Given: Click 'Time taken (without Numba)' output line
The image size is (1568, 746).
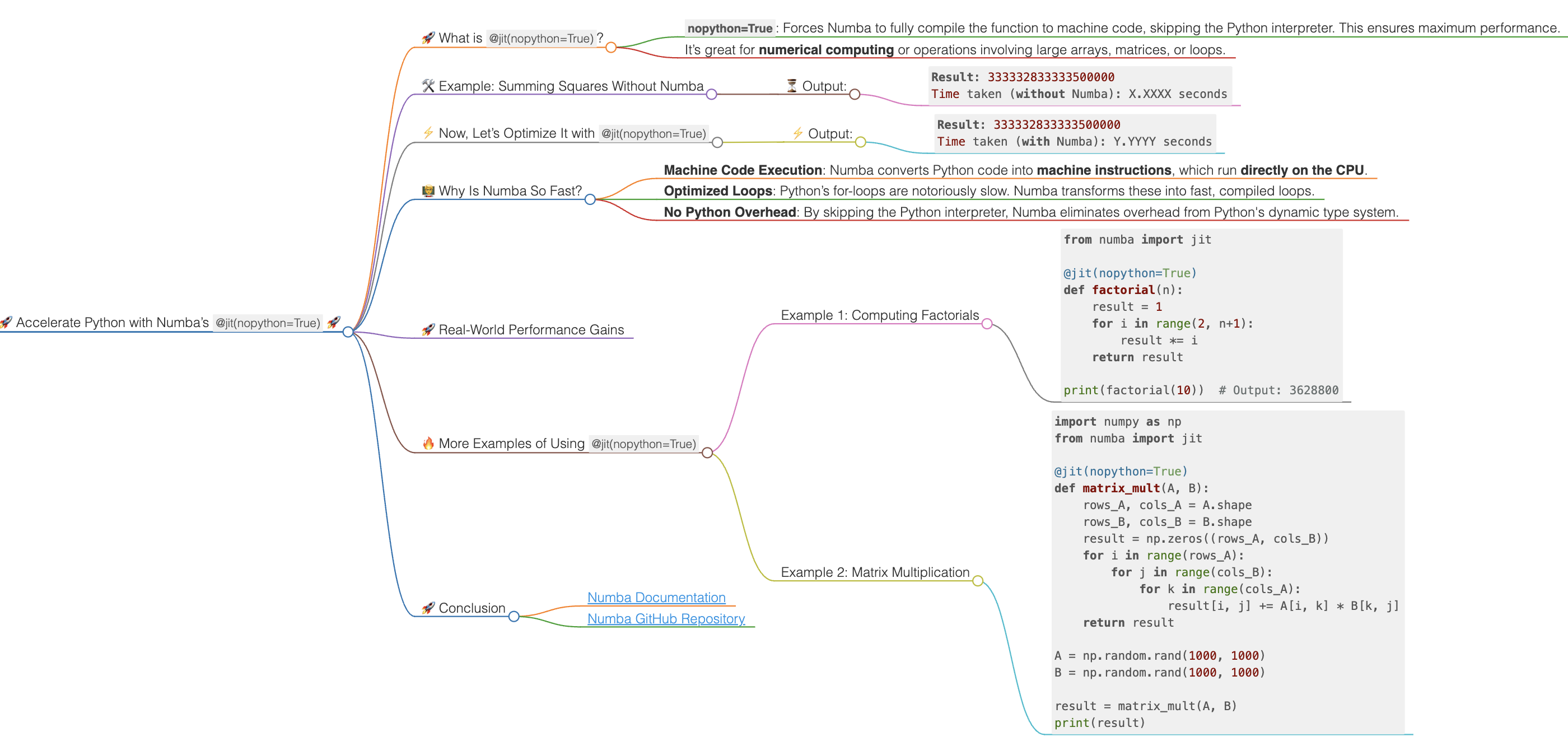Looking at the screenshot, I should (x=1079, y=94).
